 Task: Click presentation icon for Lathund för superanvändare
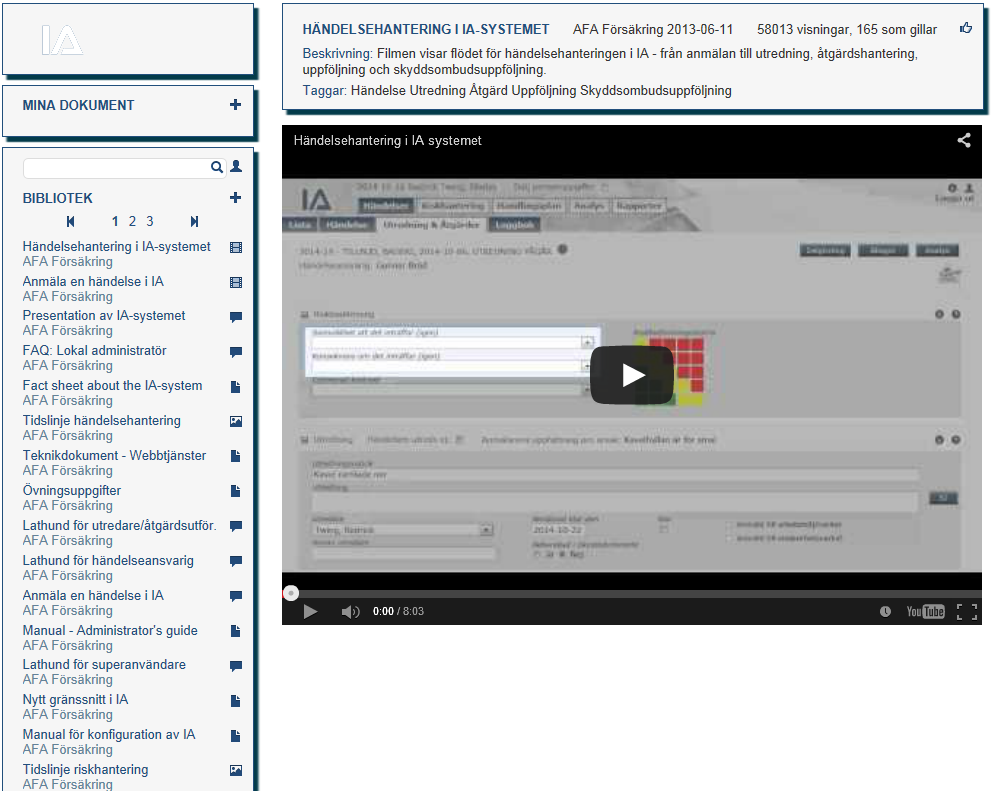pos(236,666)
